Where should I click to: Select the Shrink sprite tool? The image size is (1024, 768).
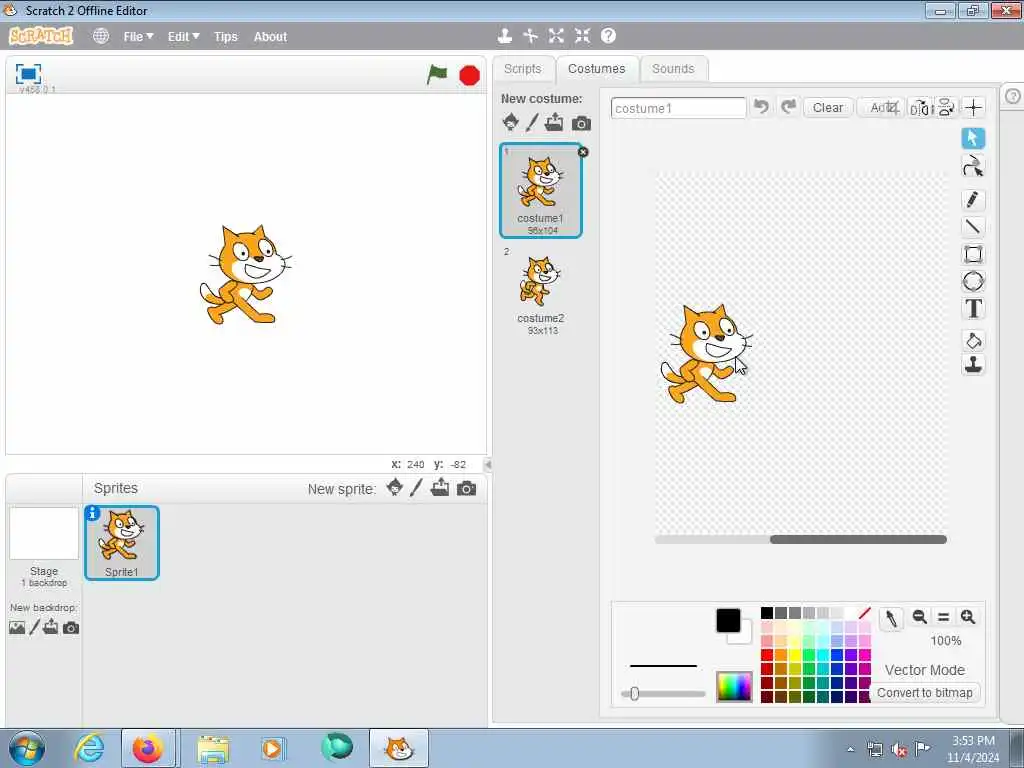click(x=583, y=36)
